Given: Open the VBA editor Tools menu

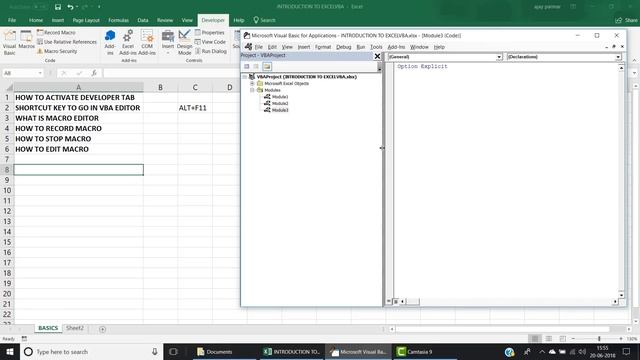Looking at the screenshot, I should [376, 47].
